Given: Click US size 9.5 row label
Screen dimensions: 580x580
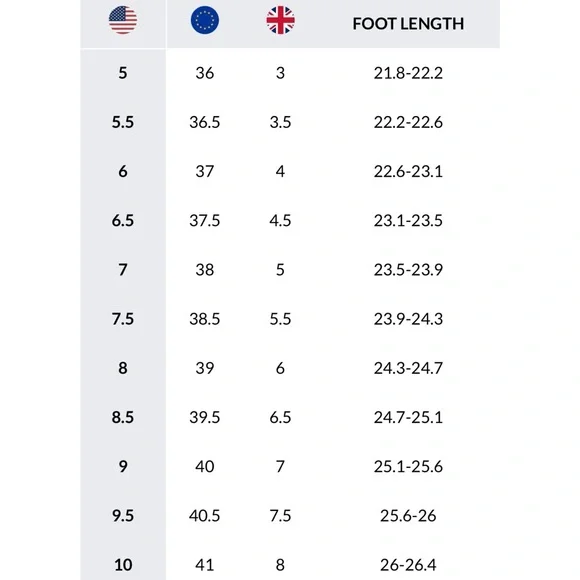Looking at the screenshot, I should pos(123,516).
